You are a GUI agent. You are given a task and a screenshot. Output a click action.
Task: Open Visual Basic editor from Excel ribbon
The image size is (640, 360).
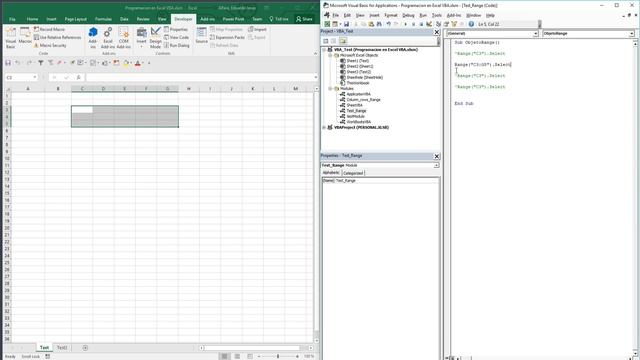coord(11,38)
